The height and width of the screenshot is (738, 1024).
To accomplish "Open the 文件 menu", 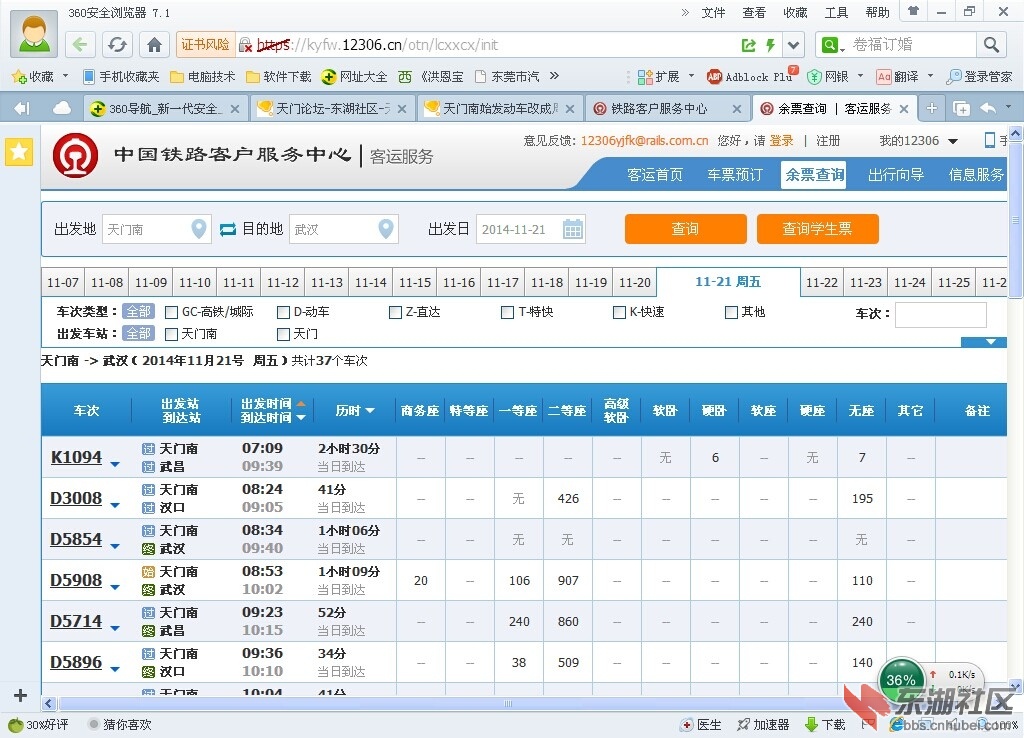I will click(713, 12).
